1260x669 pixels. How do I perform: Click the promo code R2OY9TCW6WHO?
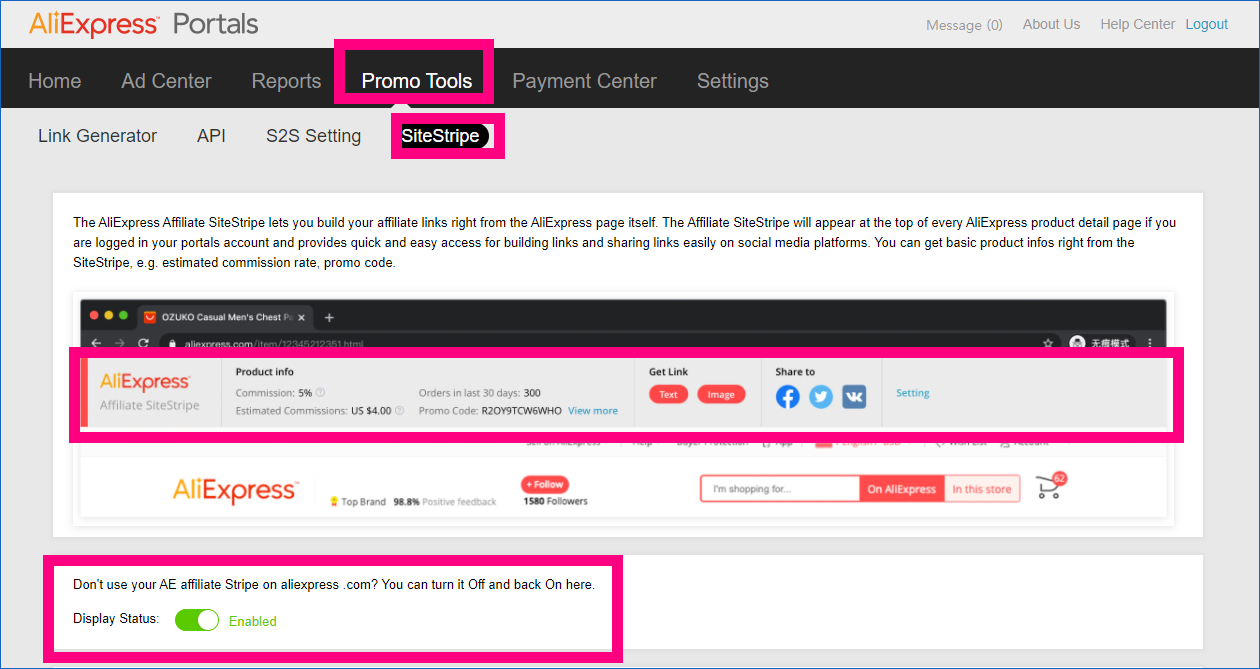(x=521, y=411)
